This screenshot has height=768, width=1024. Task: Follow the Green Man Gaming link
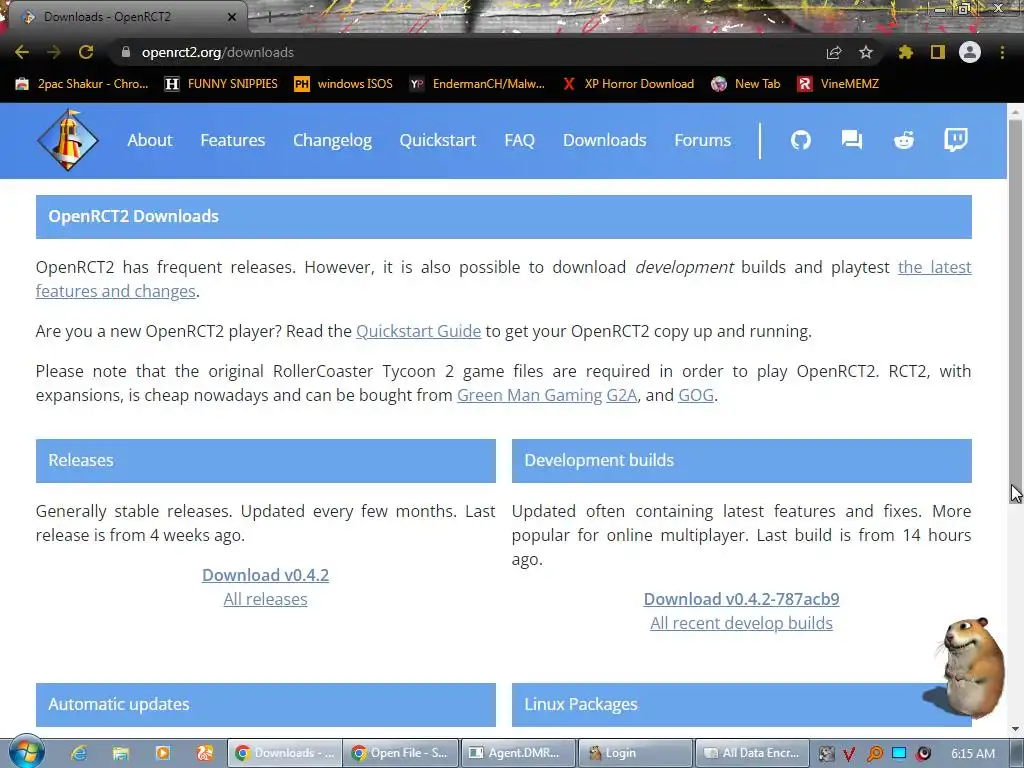(x=530, y=395)
